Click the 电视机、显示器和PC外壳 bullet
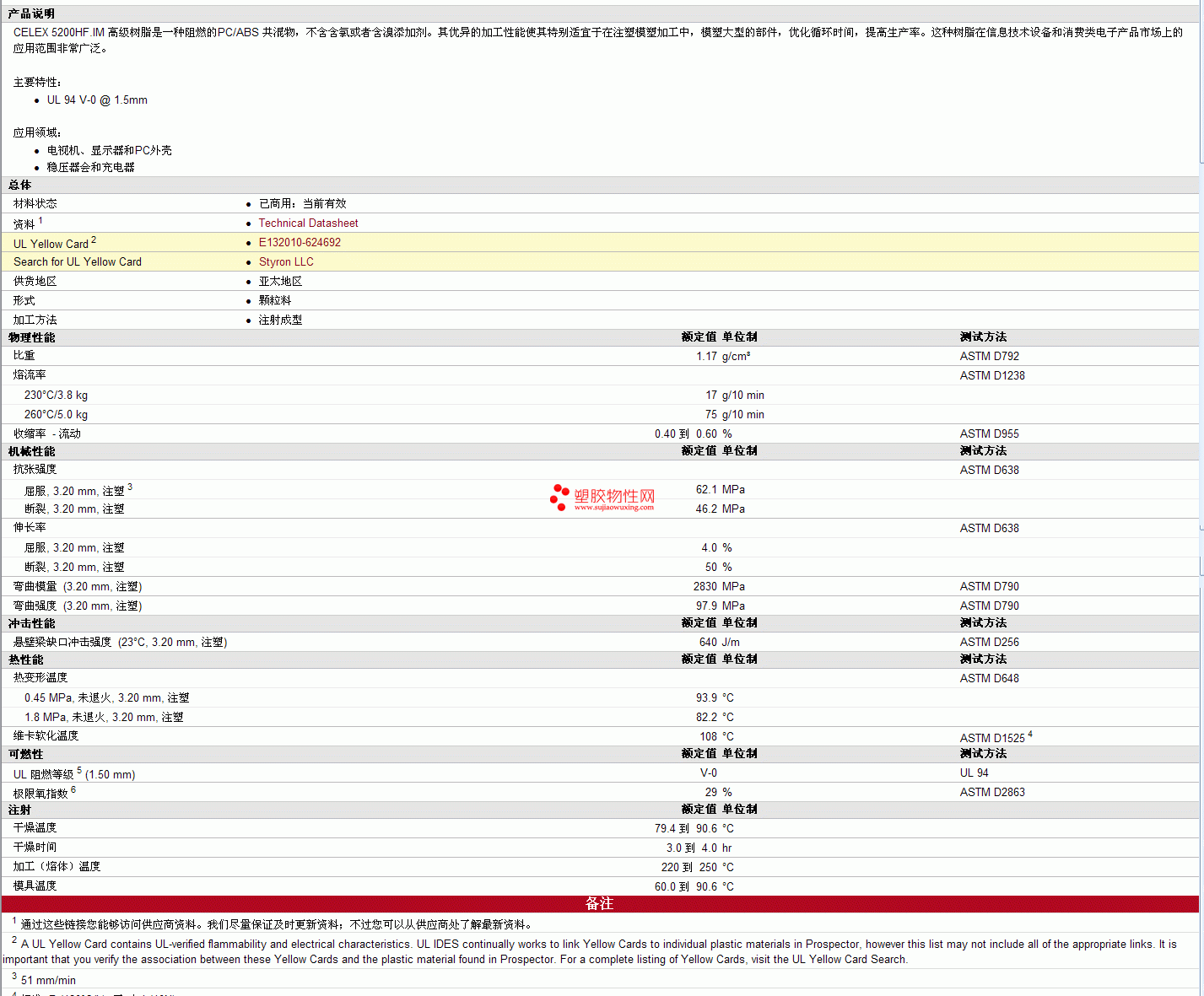This screenshot has width=1204, height=996. click(109, 151)
